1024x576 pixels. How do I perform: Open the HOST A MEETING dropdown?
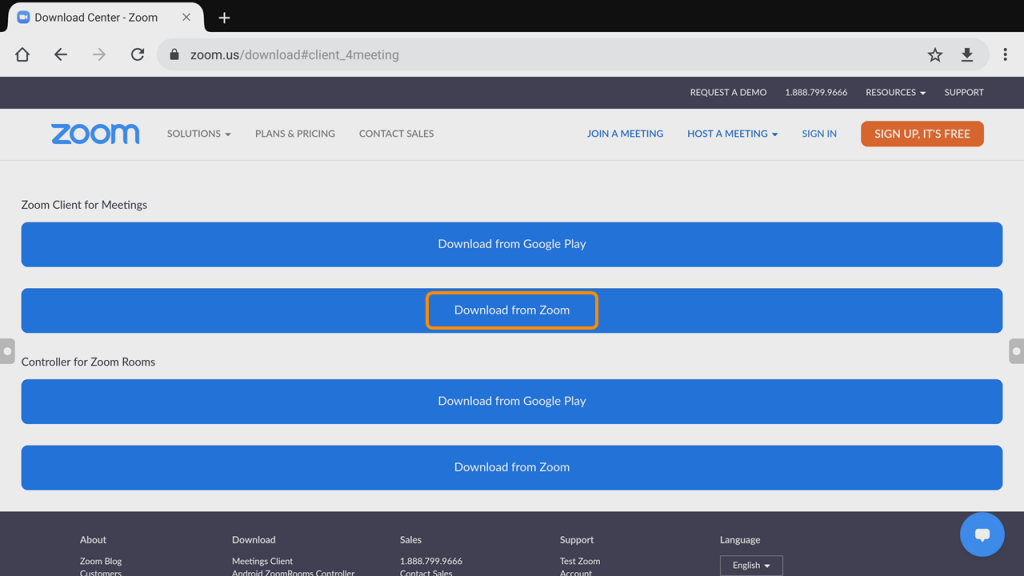pos(732,133)
